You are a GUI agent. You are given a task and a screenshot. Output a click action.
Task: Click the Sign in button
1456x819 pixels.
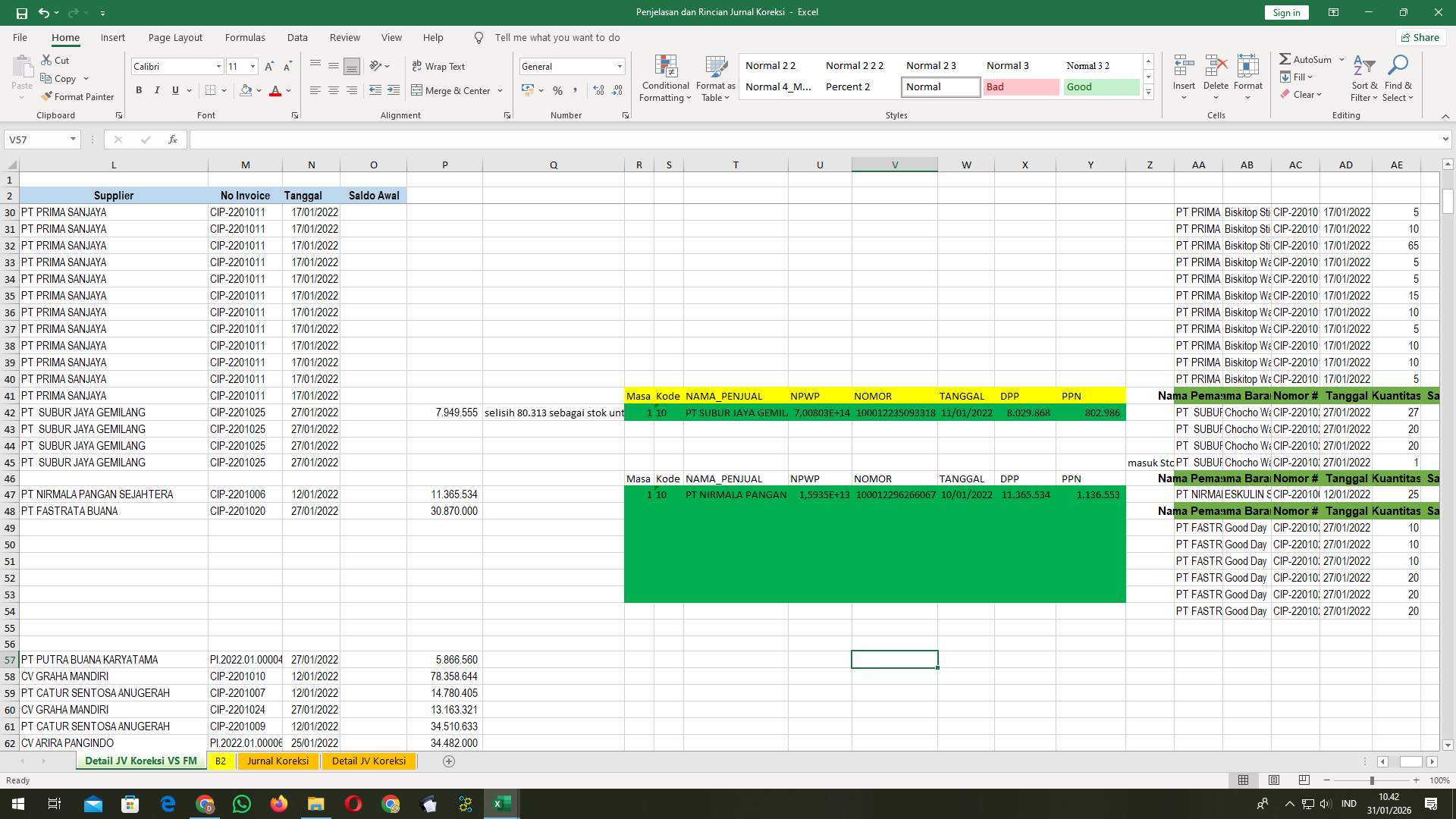[1286, 12]
